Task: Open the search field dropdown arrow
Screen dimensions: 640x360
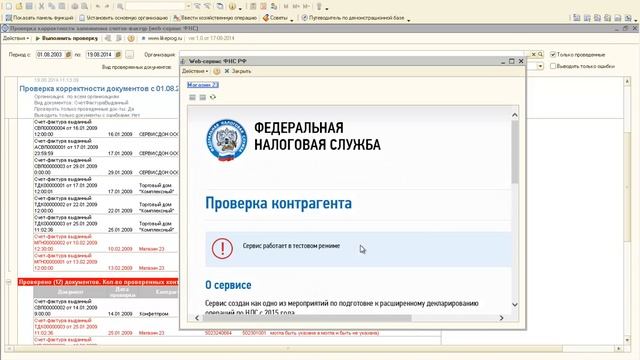Action: [x=188, y=6]
